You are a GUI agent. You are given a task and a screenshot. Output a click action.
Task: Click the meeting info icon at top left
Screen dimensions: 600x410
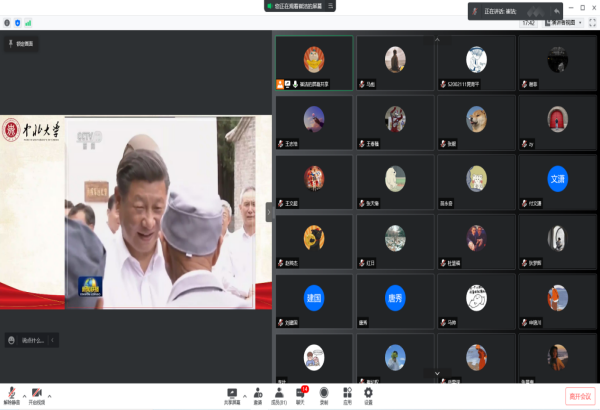point(6,22)
